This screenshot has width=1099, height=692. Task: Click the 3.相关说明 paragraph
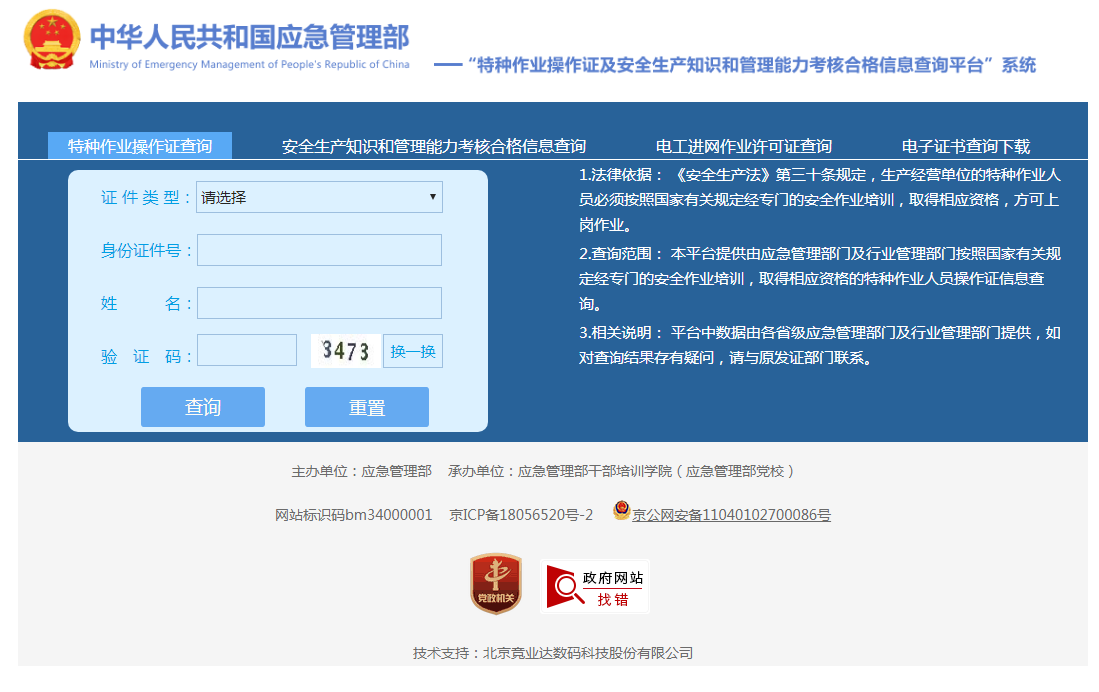coord(820,345)
